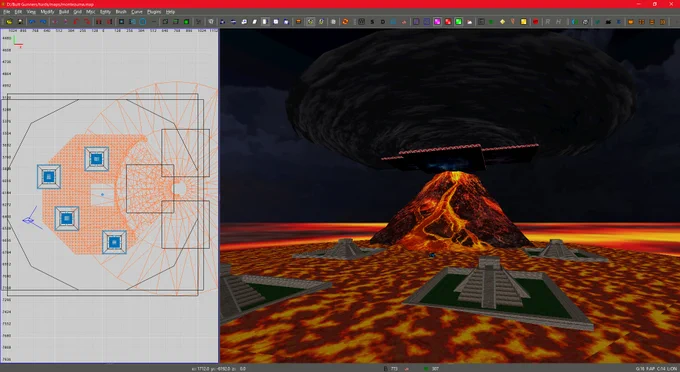Save the map using the floppy disk icon
The image size is (680, 372).
[x=20, y=21]
